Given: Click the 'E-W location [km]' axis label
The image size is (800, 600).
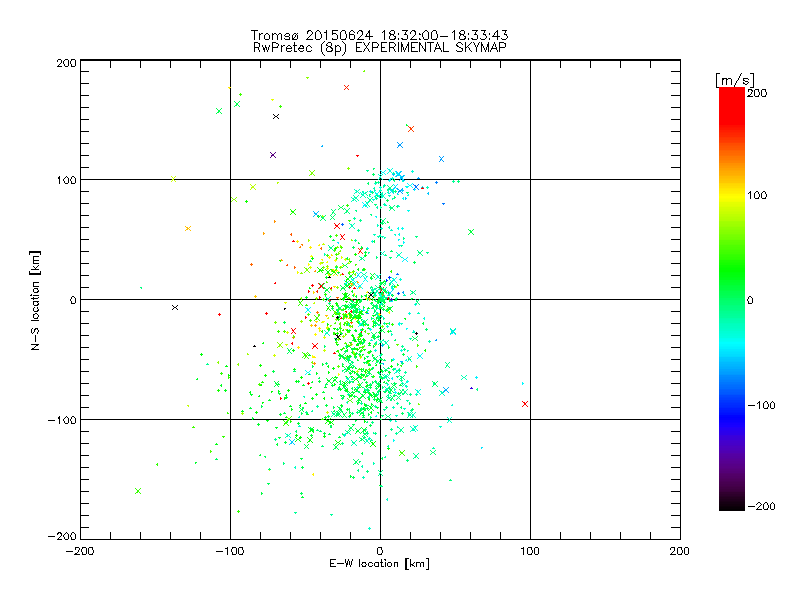Looking at the screenshot, I should click(379, 564).
